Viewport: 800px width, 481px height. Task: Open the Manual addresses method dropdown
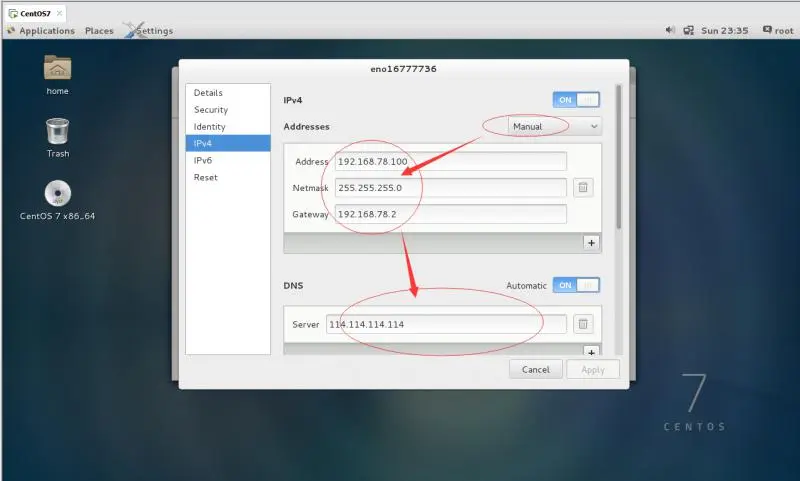click(555, 126)
